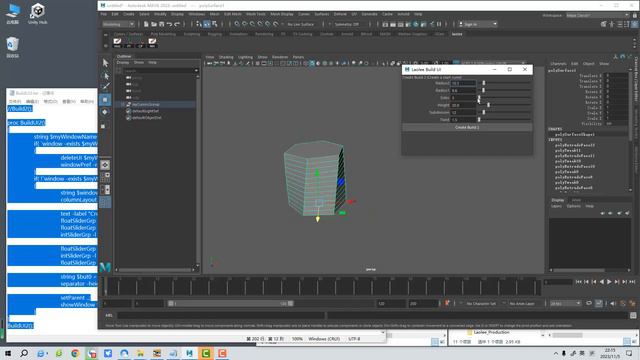Click Height value field in Build UI
640x360 pixels.
coord(463,105)
